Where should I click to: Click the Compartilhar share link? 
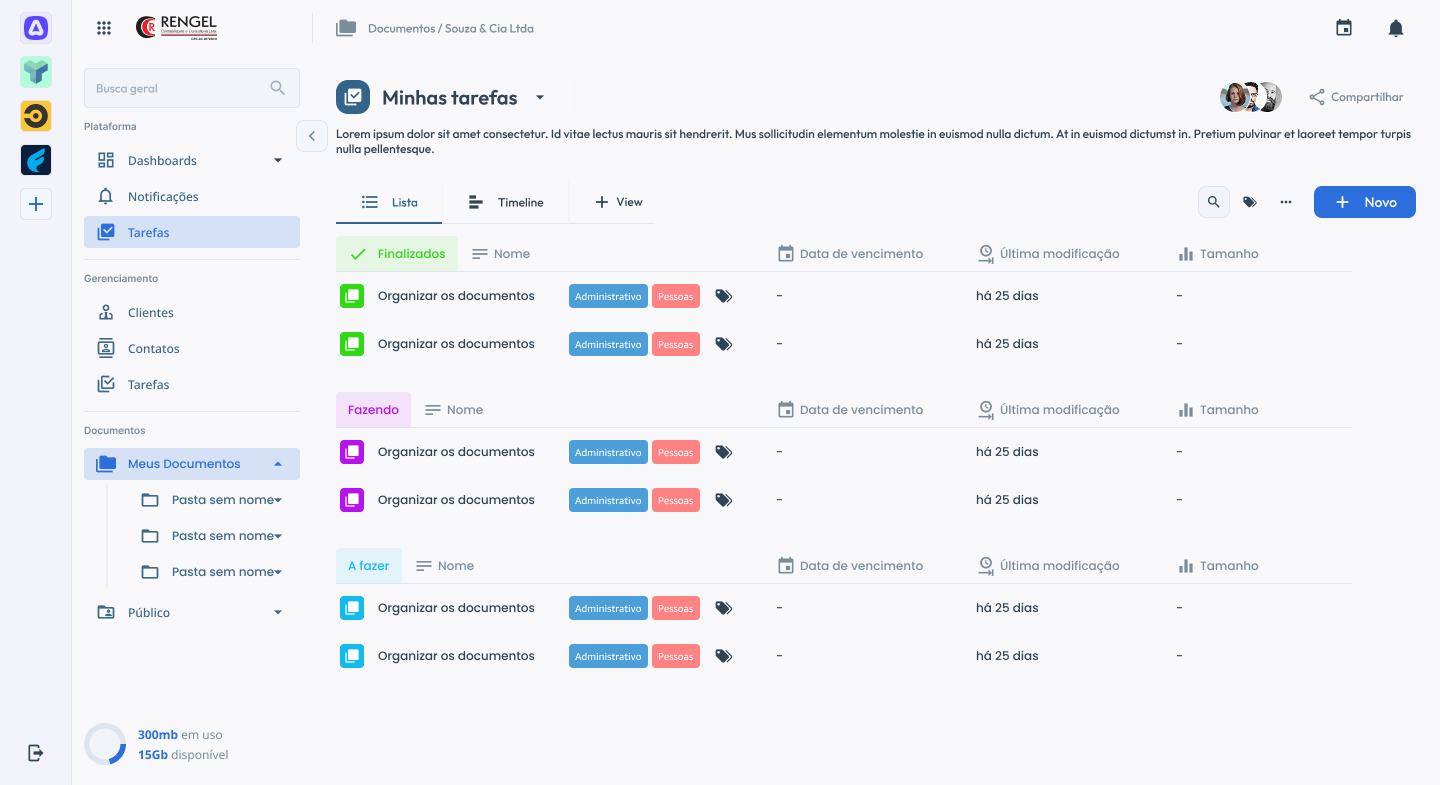click(1356, 97)
